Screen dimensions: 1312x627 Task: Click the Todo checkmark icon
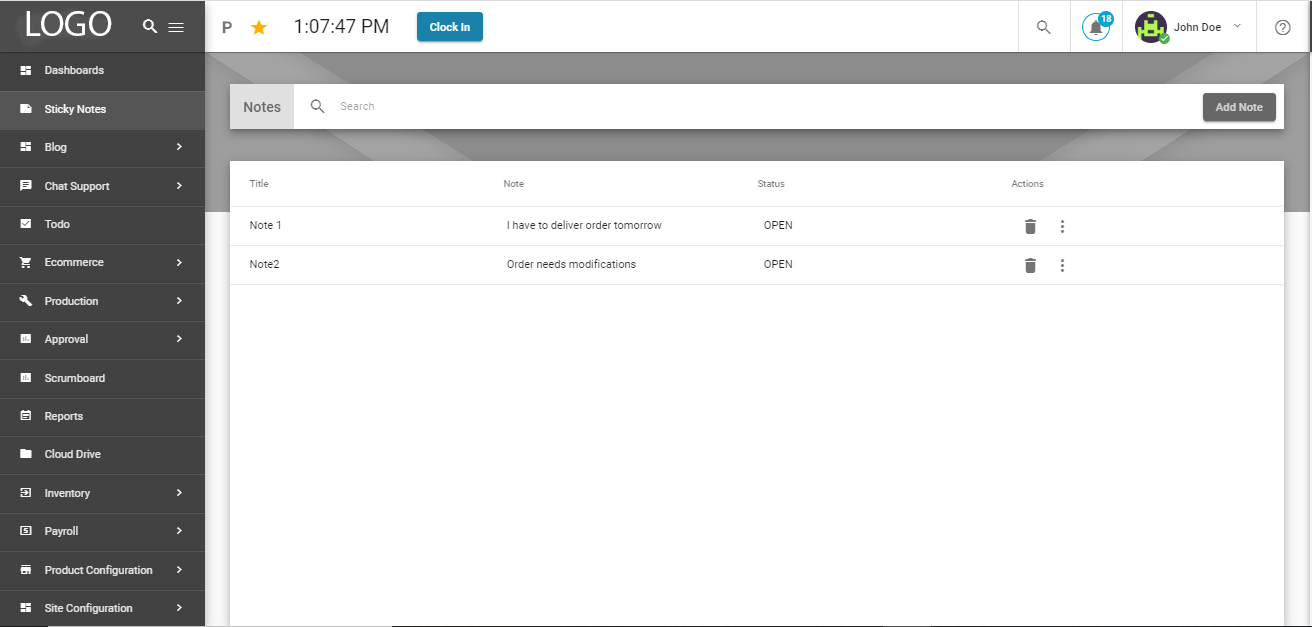(26, 224)
